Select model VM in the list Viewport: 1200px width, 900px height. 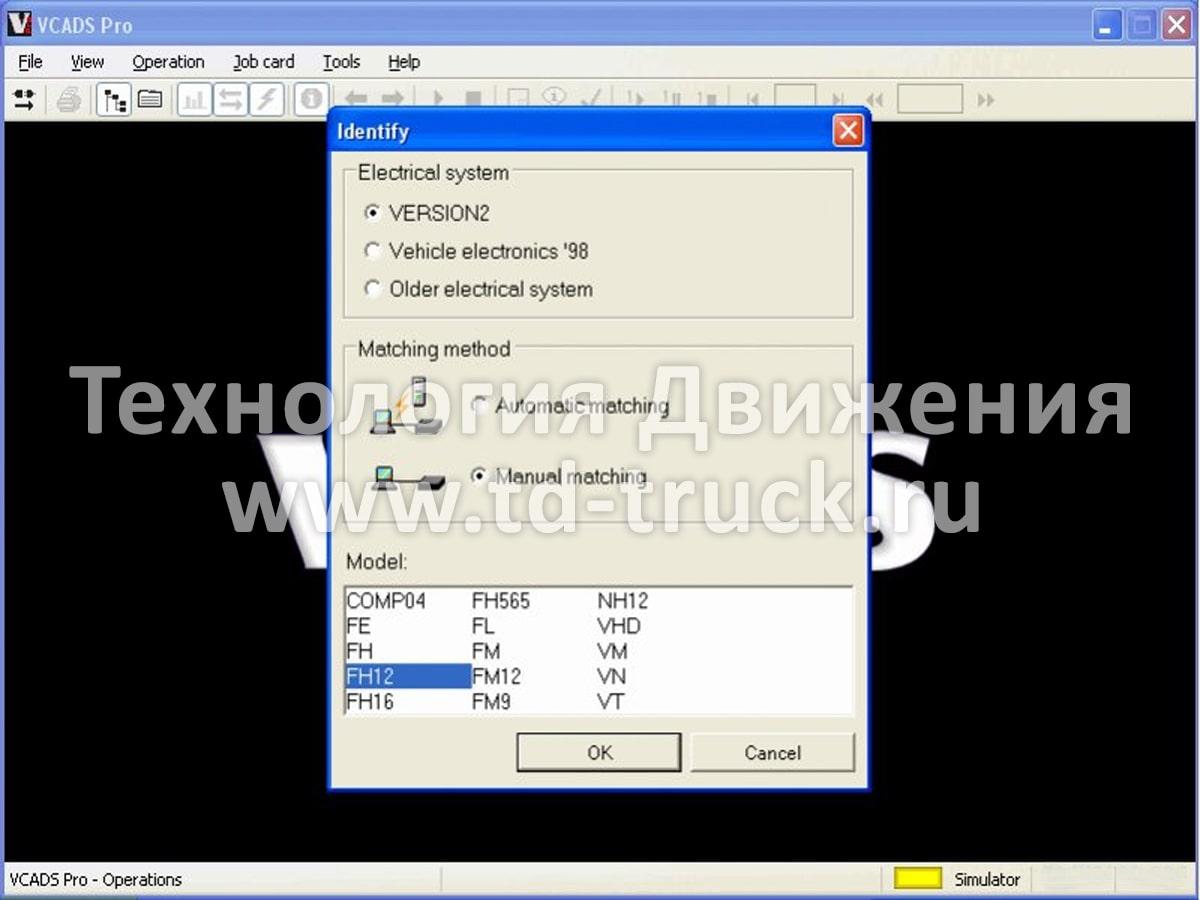tap(612, 651)
